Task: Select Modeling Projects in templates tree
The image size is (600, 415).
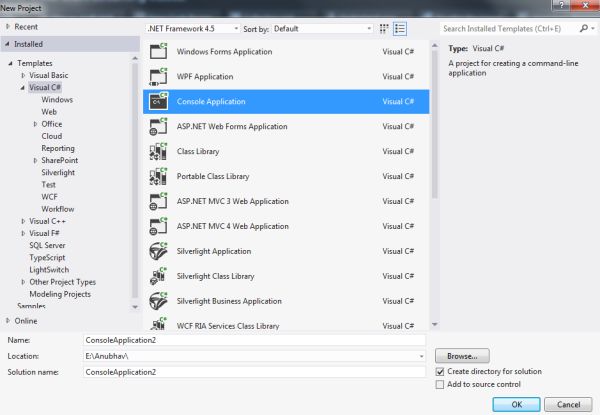Action: [x=60, y=294]
